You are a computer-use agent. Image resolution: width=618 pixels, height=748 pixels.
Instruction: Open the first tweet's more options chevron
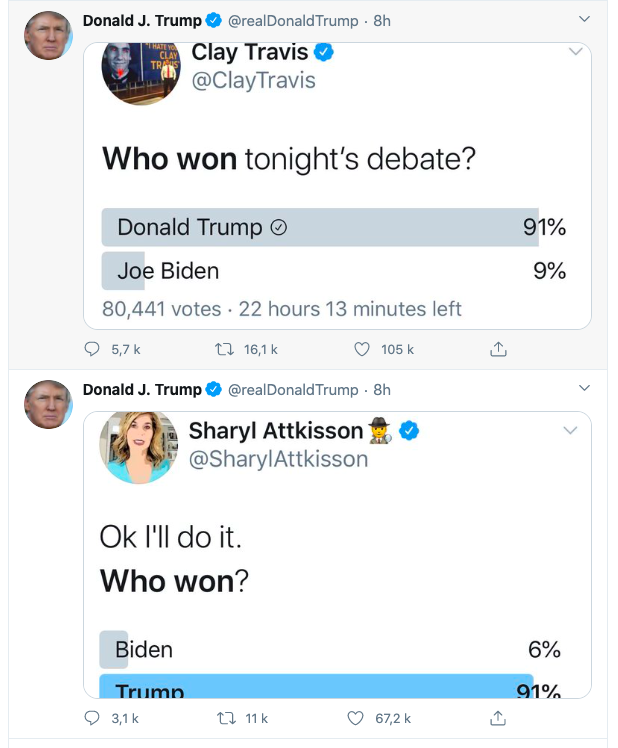point(584,20)
